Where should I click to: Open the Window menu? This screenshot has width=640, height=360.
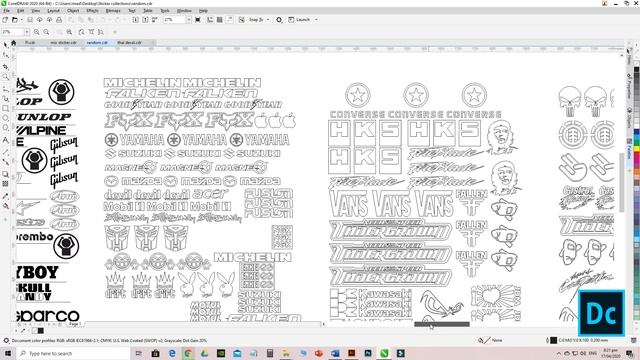click(x=184, y=11)
